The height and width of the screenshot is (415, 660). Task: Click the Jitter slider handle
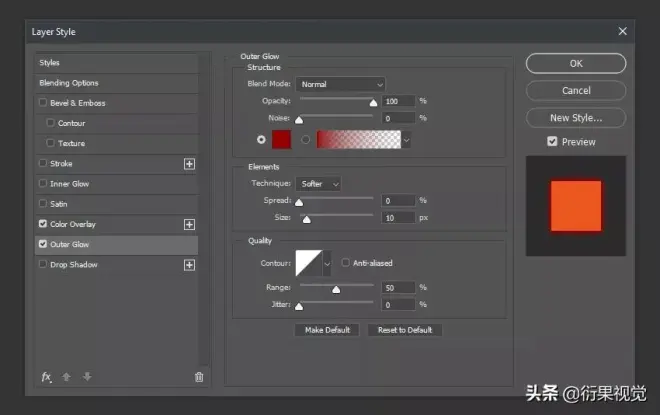point(299,306)
